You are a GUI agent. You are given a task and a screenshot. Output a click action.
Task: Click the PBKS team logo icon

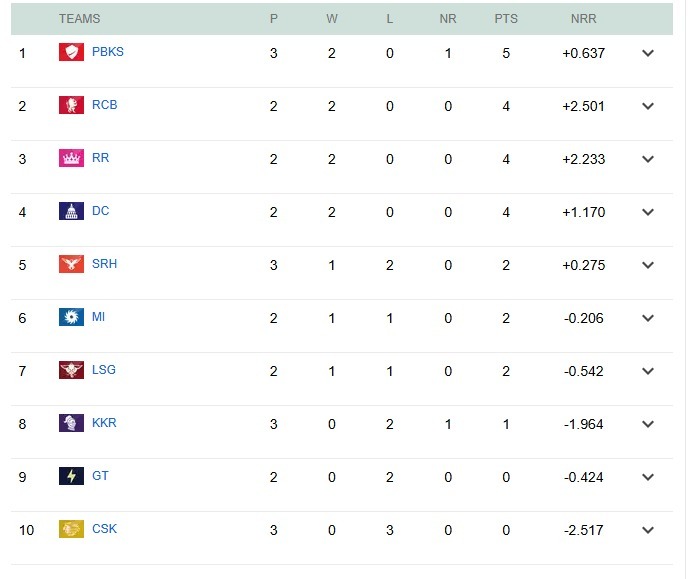71,52
